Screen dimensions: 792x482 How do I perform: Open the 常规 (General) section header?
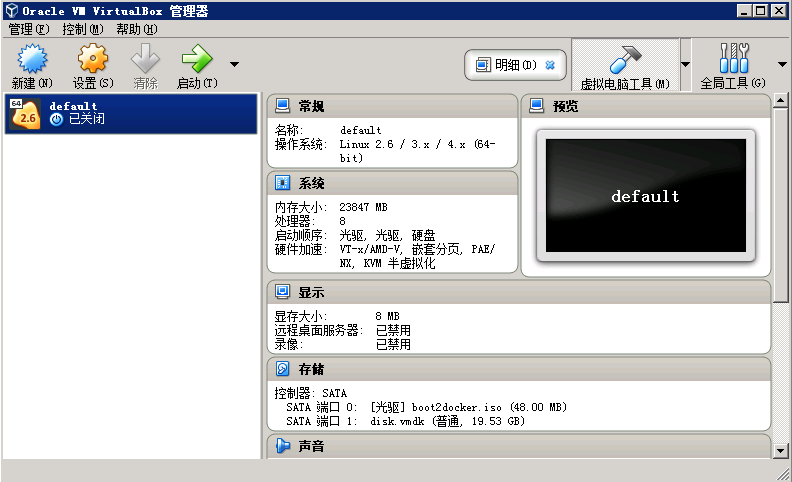tap(392, 106)
